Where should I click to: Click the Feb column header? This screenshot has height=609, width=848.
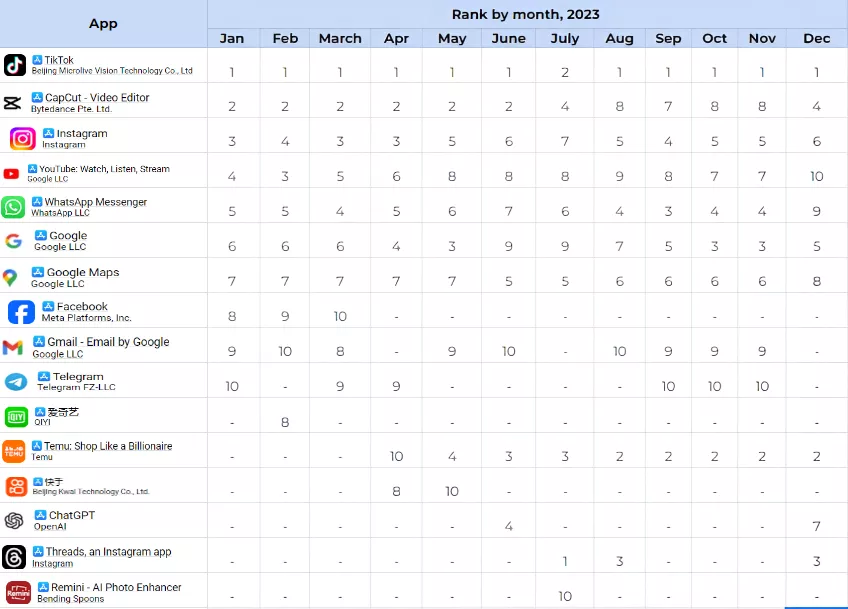tap(285, 38)
